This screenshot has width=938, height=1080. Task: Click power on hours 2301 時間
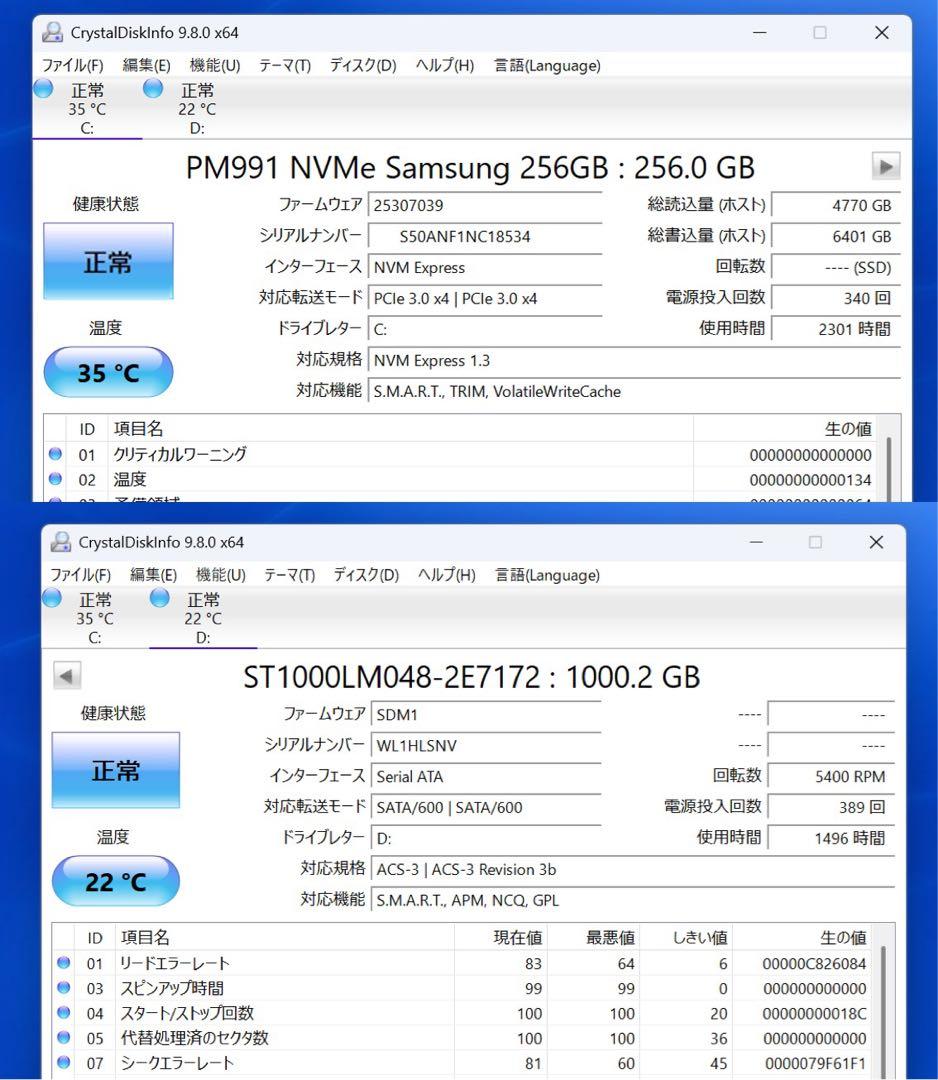(x=836, y=329)
